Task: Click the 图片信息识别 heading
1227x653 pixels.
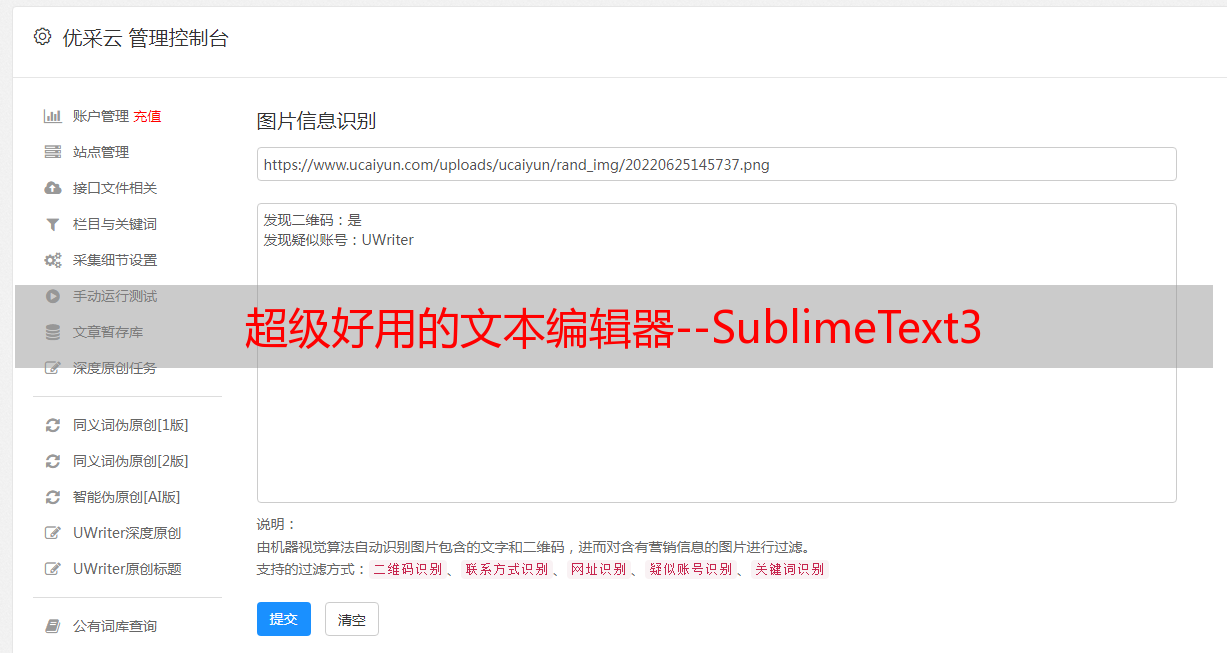Action: pyautogui.click(x=316, y=121)
